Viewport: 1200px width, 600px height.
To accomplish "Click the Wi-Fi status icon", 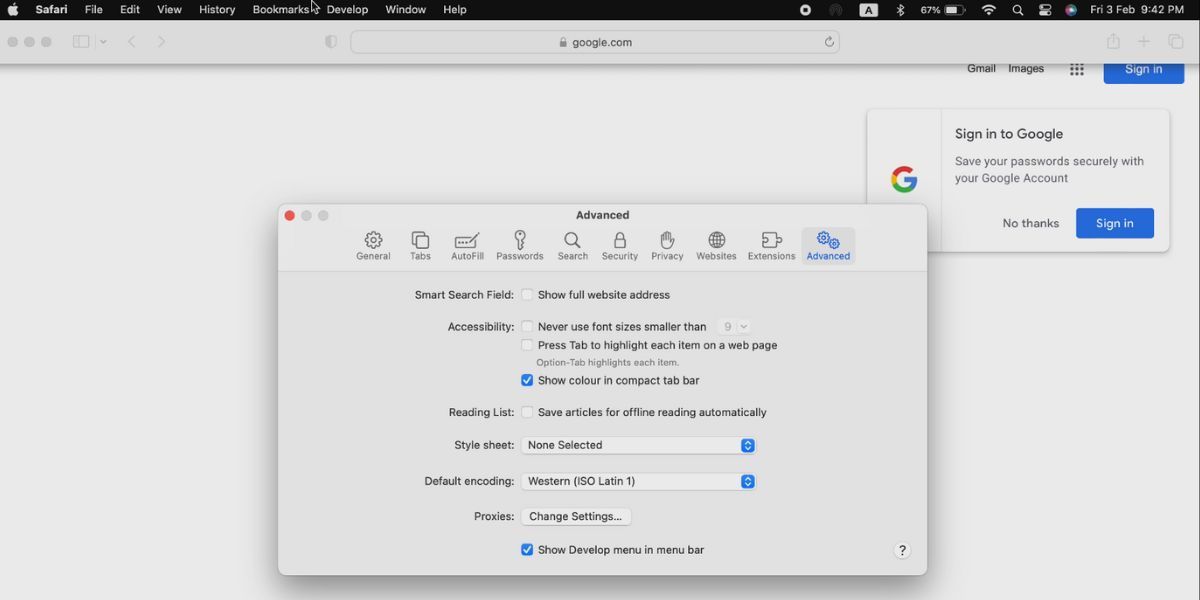I will coord(989,10).
